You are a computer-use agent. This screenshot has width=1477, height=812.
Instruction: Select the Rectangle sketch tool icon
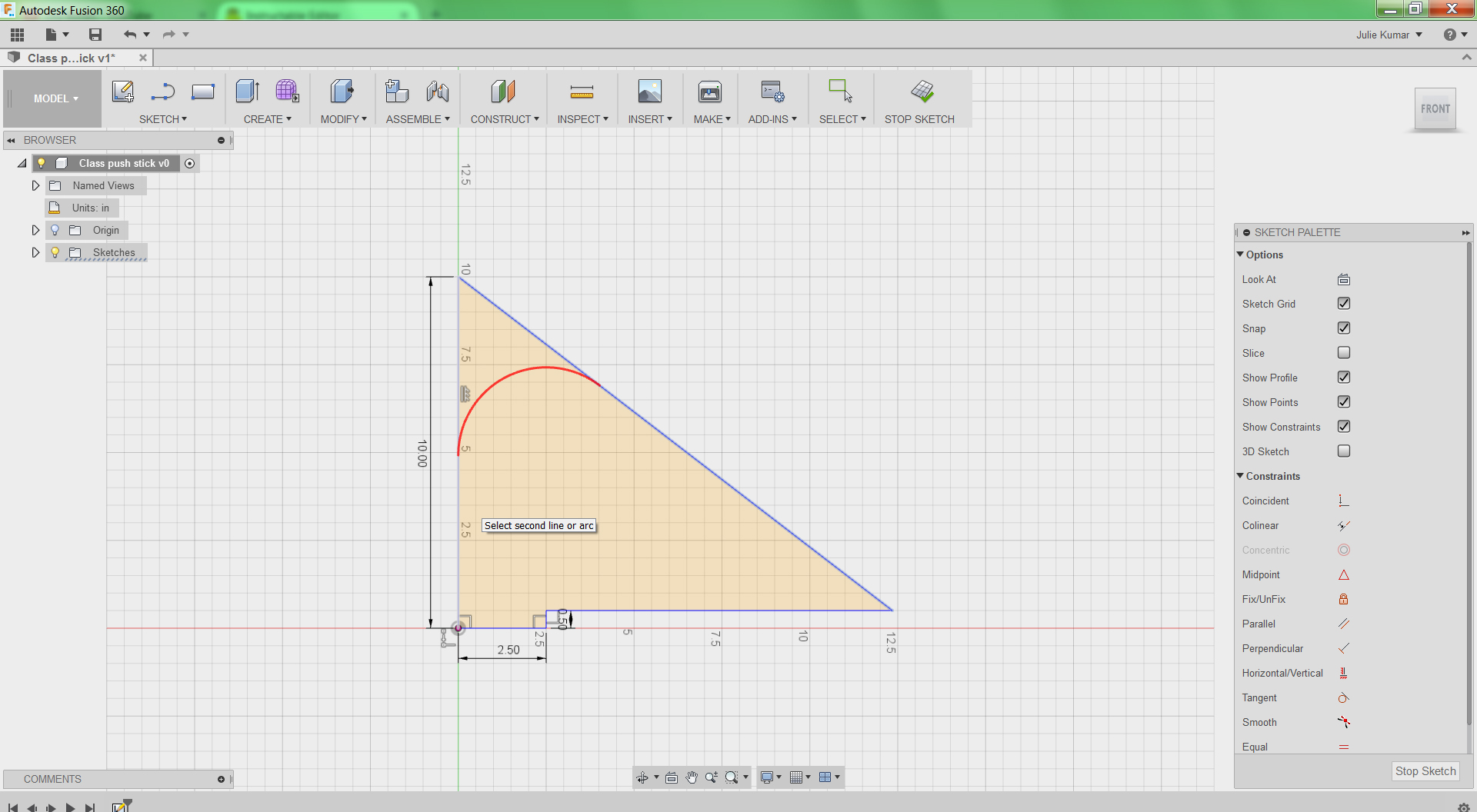pos(203,92)
